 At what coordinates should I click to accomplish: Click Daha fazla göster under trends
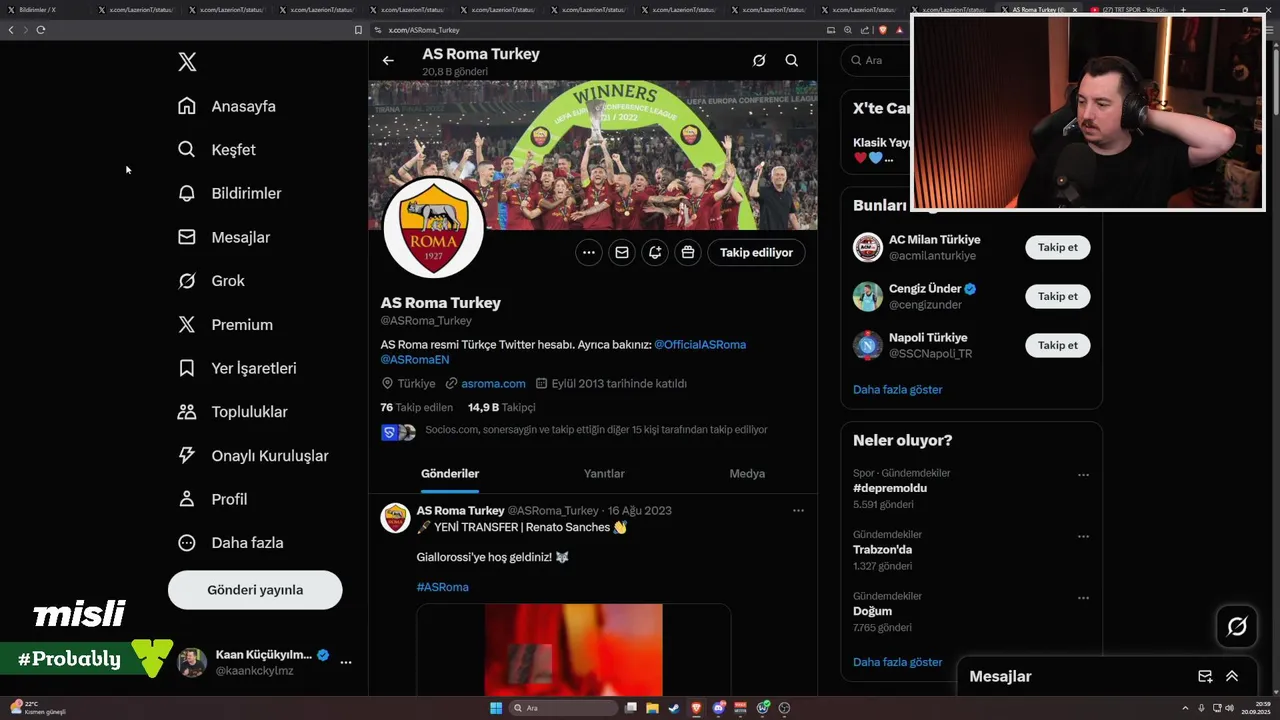point(897,662)
